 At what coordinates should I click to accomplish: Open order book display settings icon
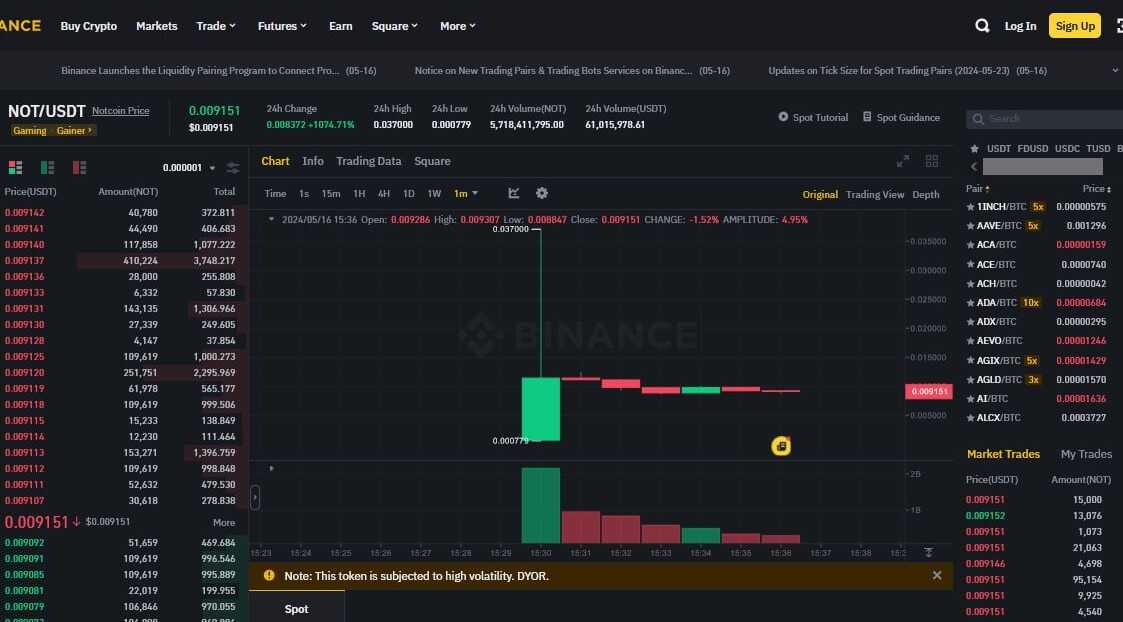[x=233, y=168]
